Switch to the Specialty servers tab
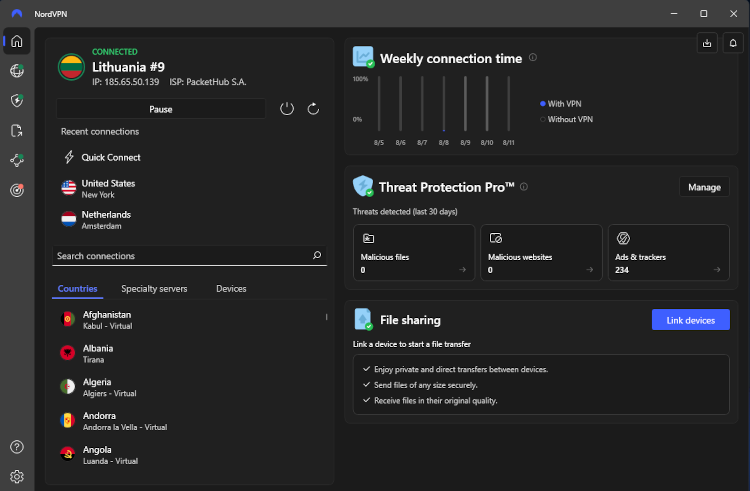The width and height of the screenshot is (750, 491). 154,289
